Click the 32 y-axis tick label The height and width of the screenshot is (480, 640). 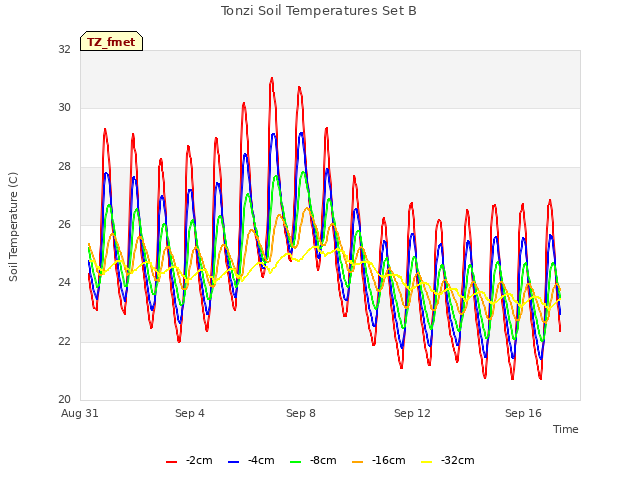point(64,49)
